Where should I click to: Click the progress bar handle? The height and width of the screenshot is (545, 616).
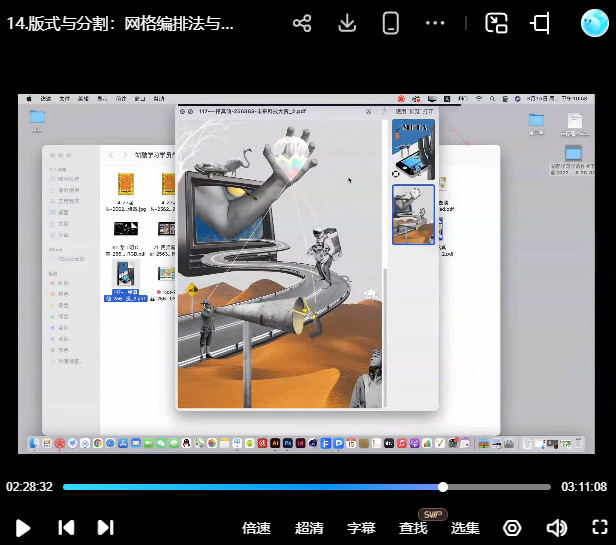443,487
